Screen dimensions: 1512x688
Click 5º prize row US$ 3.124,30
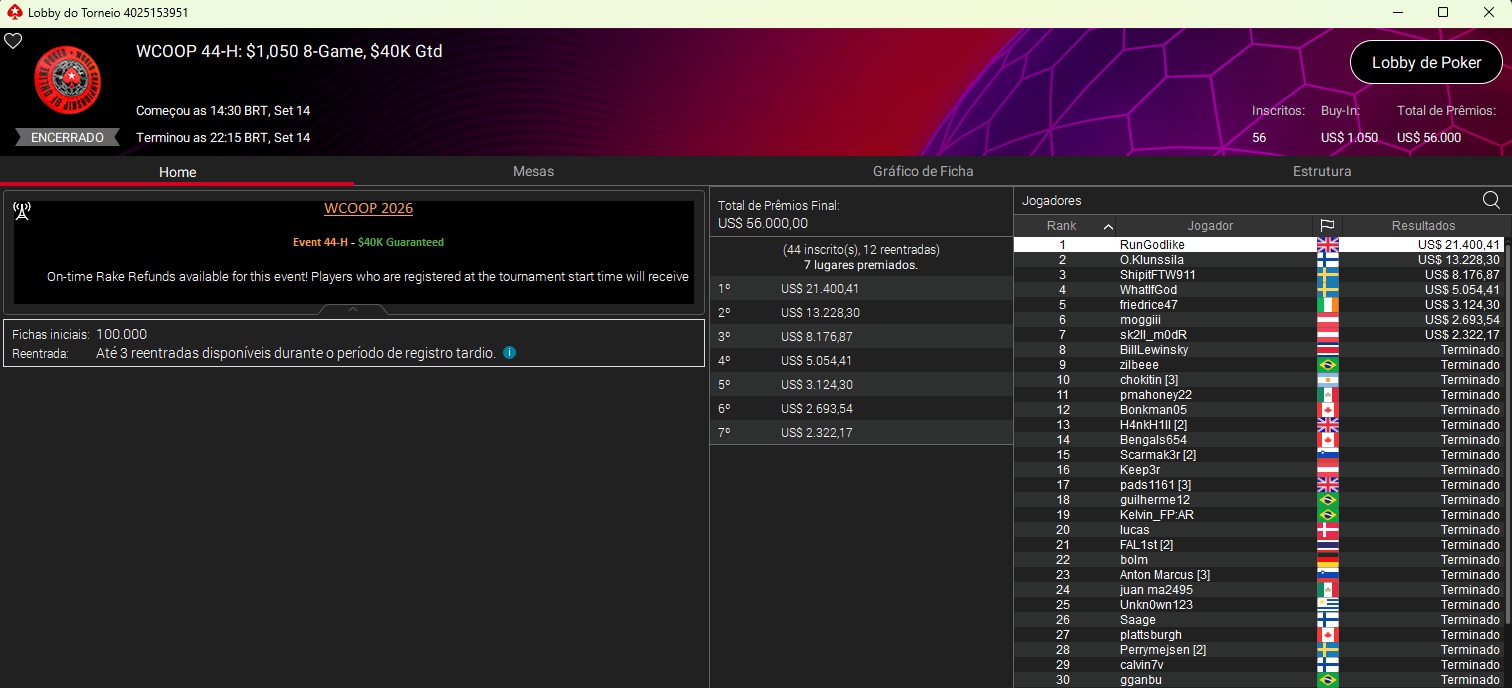click(x=861, y=385)
